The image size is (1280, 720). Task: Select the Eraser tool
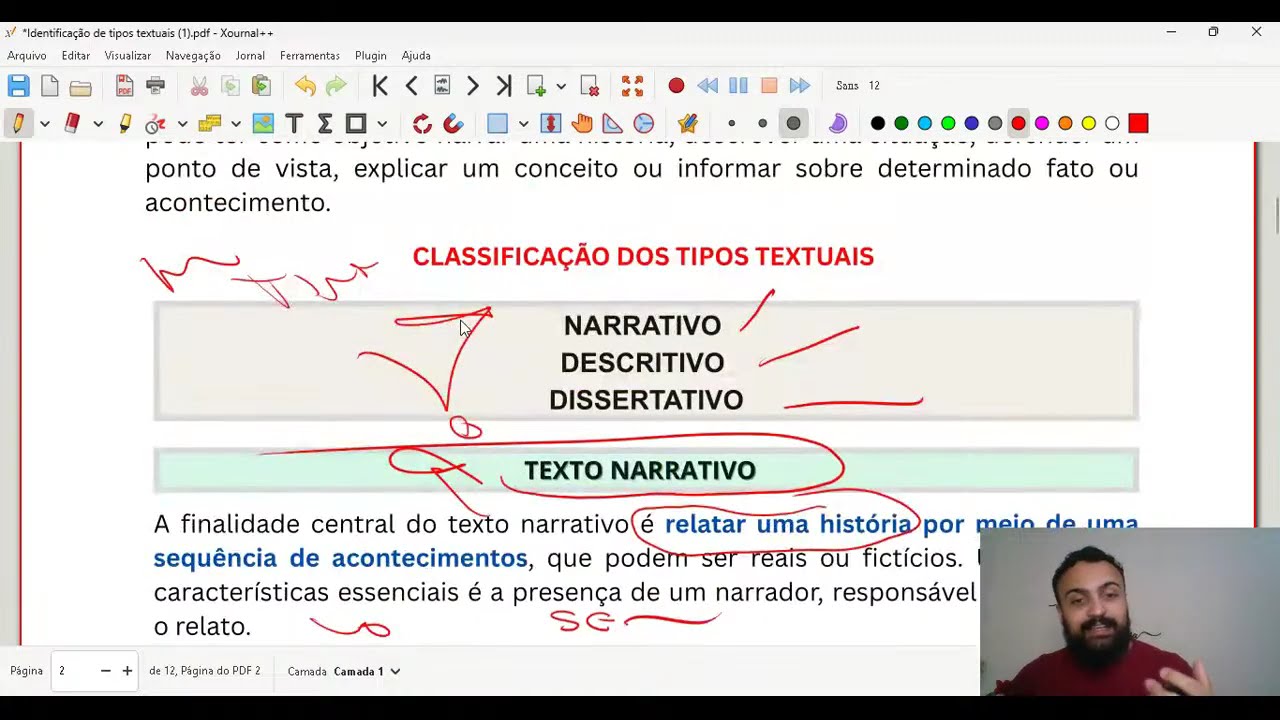pyautogui.click(x=71, y=124)
